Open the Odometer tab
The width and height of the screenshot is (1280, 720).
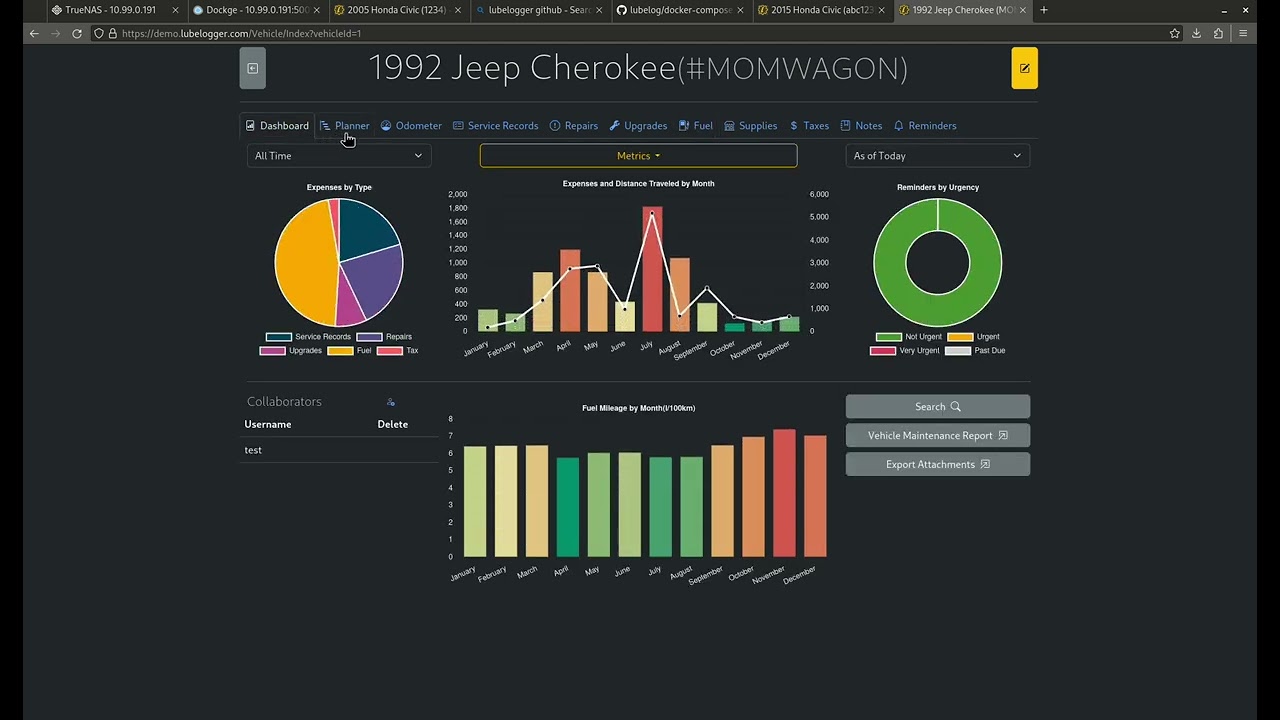[x=411, y=126]
